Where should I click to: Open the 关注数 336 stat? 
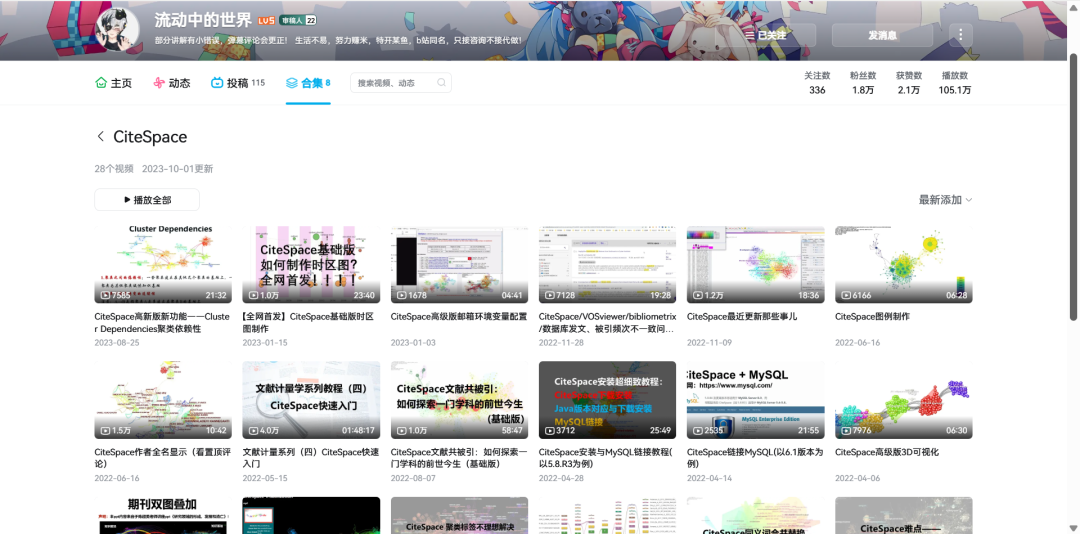[817, 83]
